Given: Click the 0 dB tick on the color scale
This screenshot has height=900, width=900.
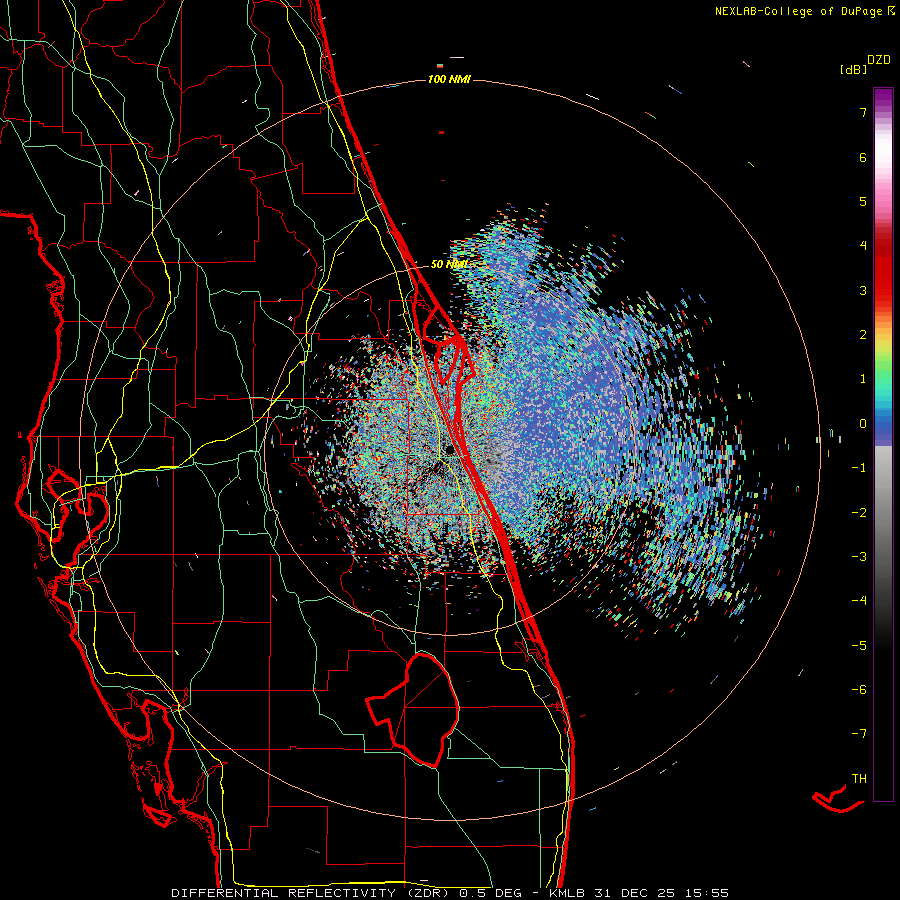Looking at the screenshot, I should (863, 424).
